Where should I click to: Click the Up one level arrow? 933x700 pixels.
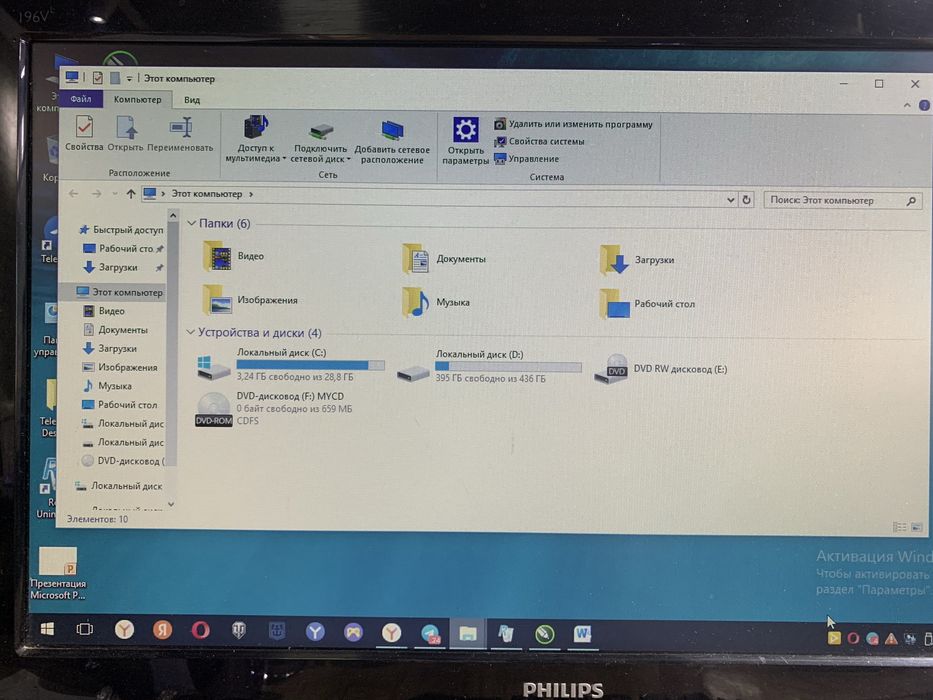point(131,194)
